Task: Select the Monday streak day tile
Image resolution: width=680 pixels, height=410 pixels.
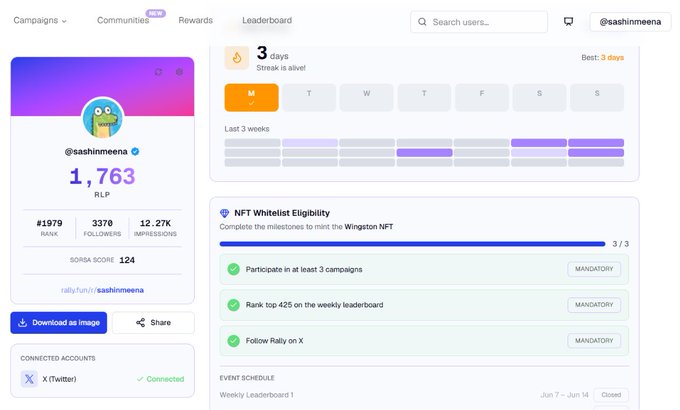Action: click(x=252, y=98)
